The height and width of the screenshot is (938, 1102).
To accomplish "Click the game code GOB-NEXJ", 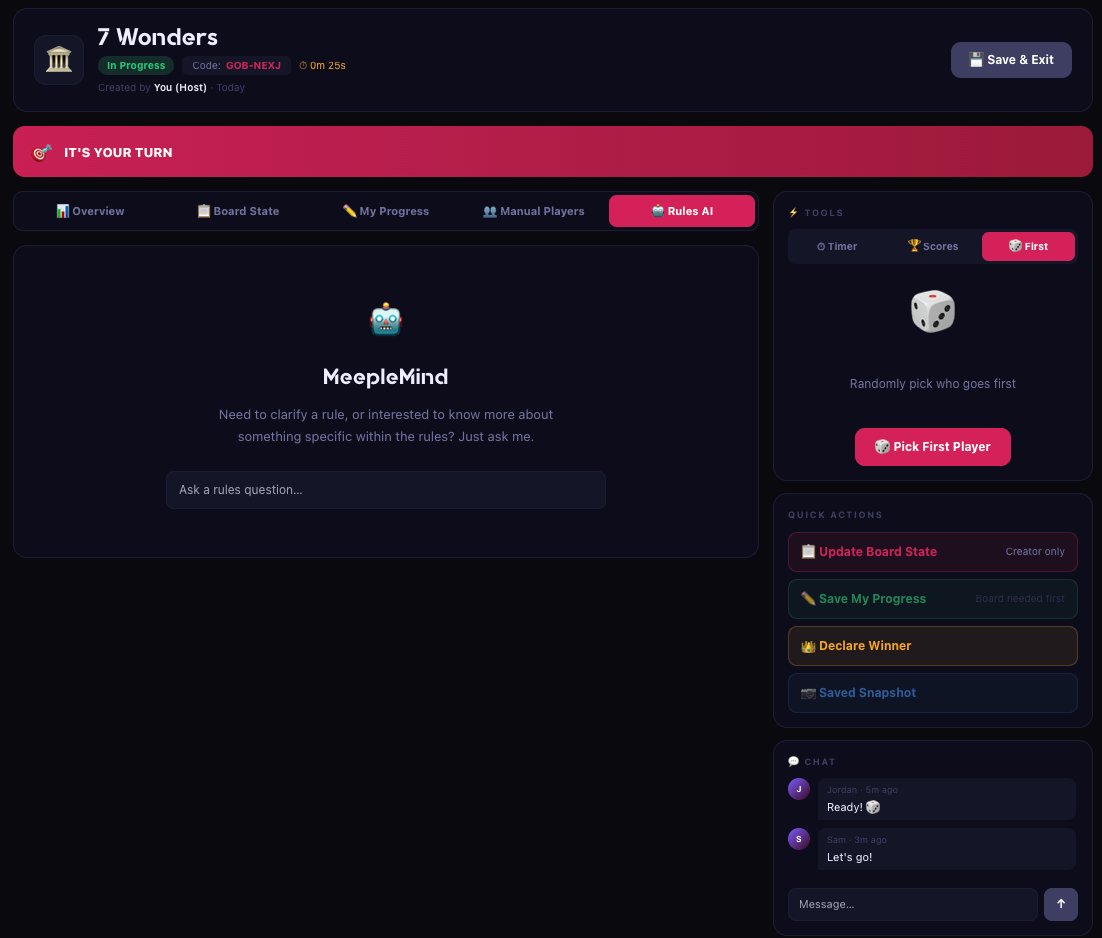I will [253, 65].
